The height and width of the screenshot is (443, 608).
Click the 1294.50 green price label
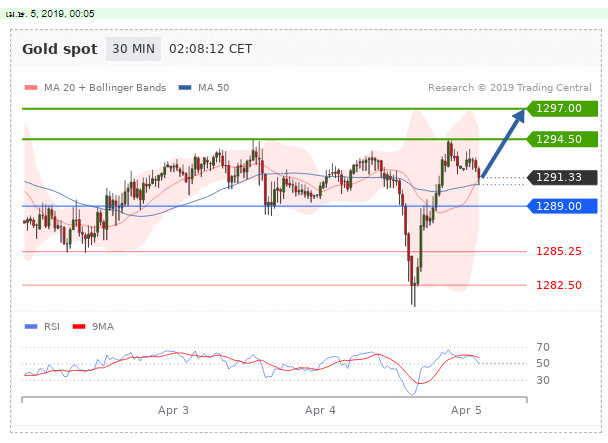point(562,139)
